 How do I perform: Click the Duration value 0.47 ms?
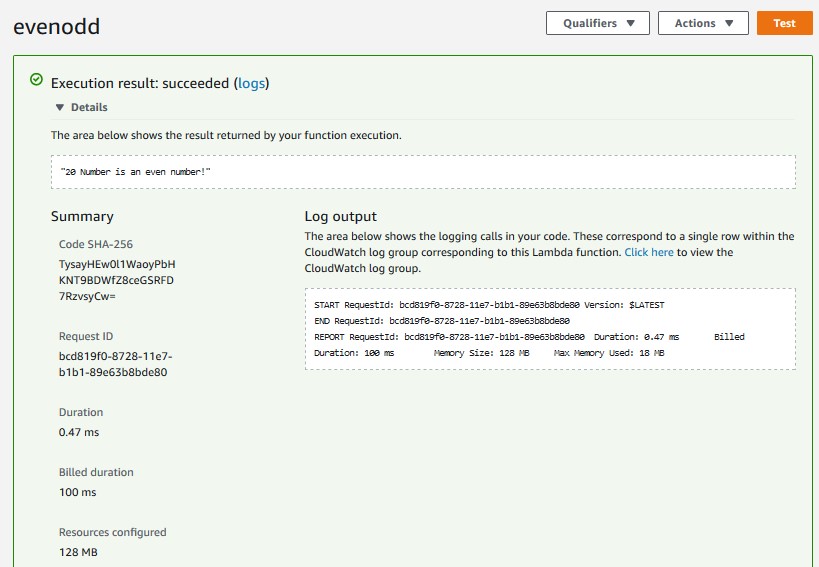click(x=79, y=432)
